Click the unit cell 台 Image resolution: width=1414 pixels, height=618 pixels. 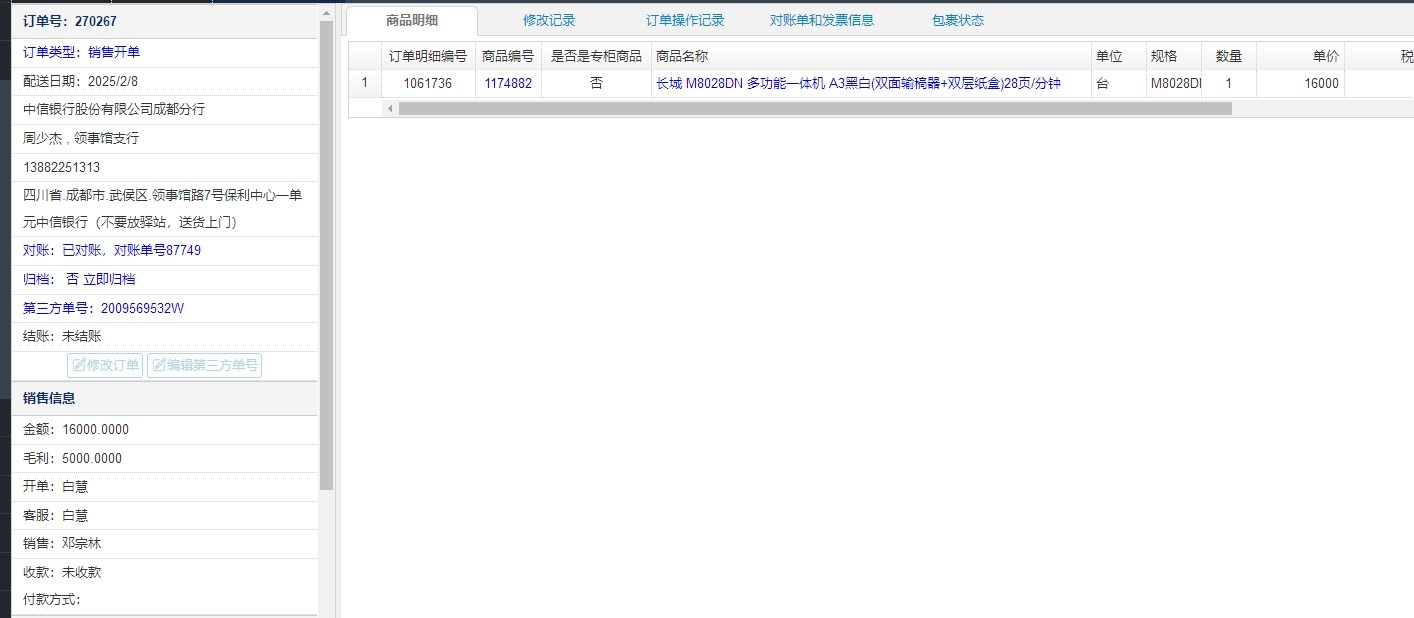1118,84
